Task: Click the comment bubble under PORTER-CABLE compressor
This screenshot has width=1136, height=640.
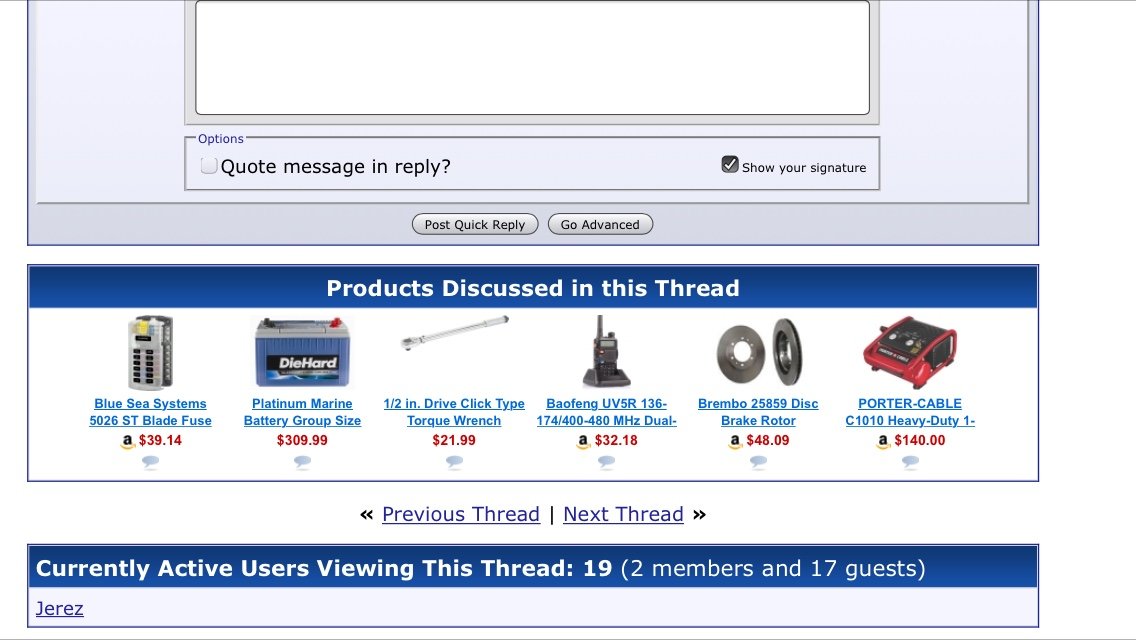Action: pyautogui.click(x=910, y=462)
